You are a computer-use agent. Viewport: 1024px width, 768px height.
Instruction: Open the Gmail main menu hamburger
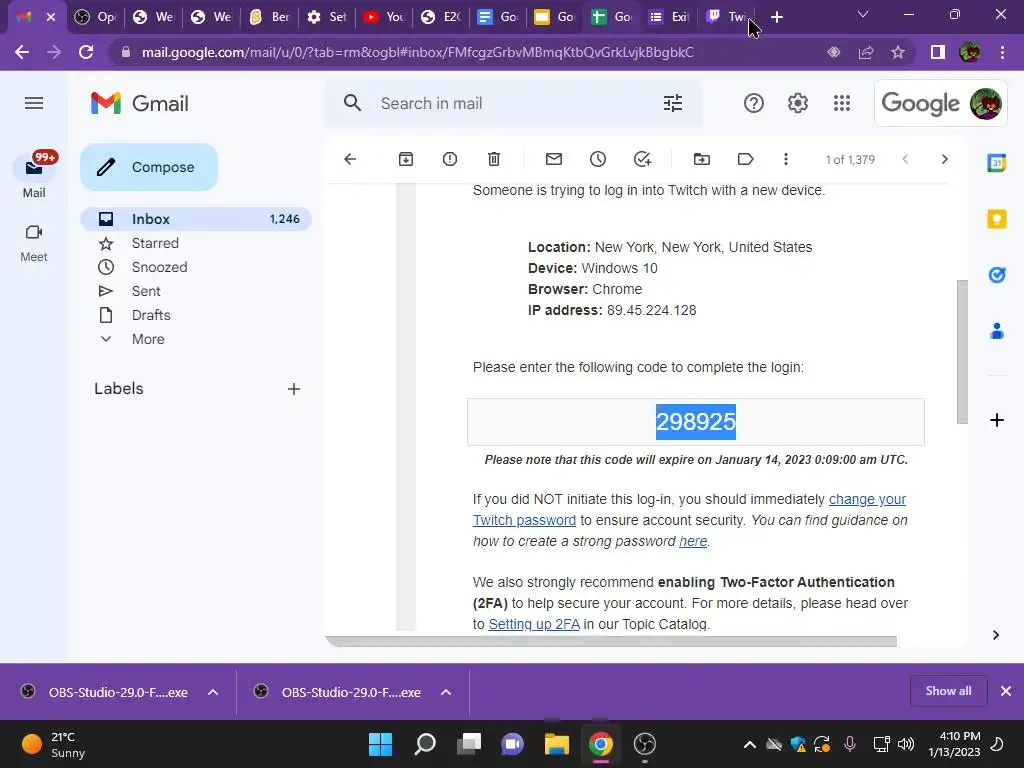coord(34,103)
